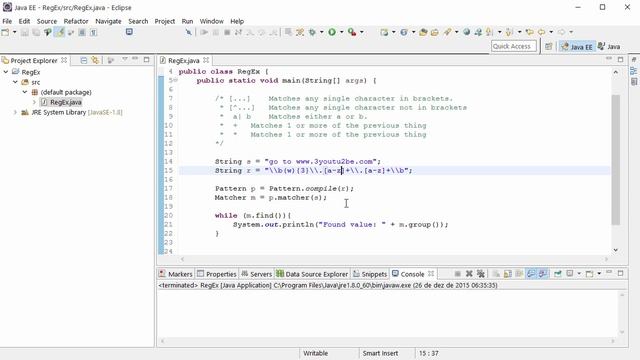Image resolution: width=640 pixels, height=360 pixels.
Task: Click the Back navigation arrow icon
Action: point(542,32)
